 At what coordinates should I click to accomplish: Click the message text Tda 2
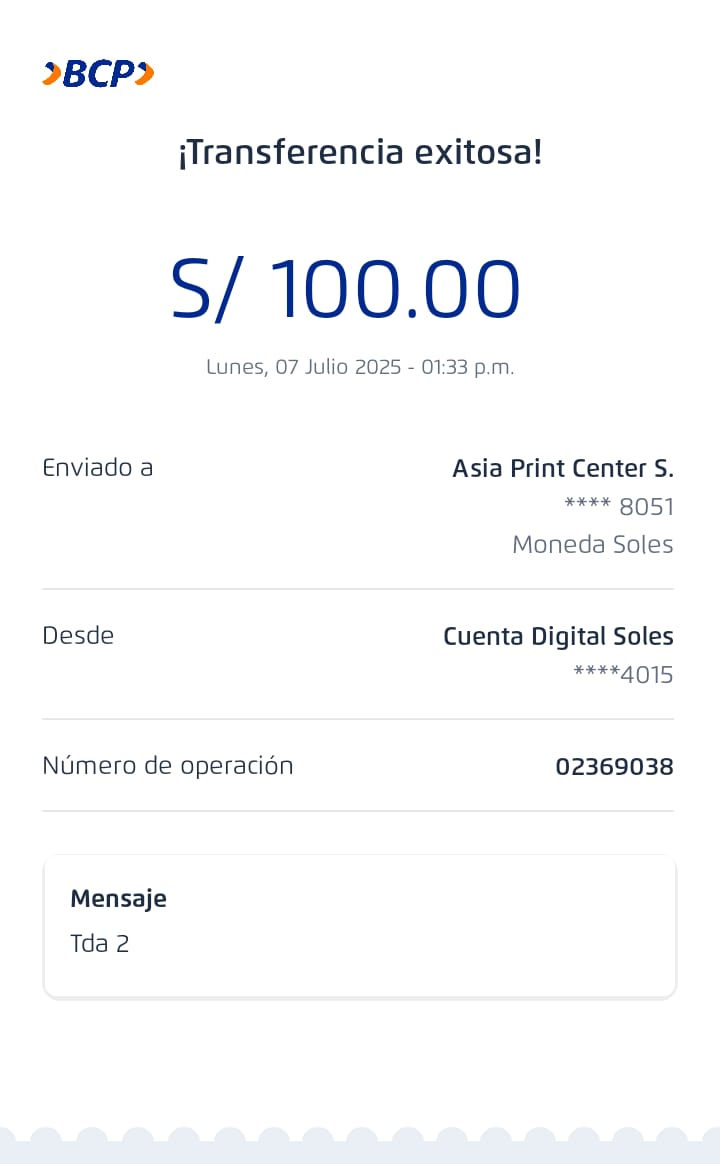click(x=100, y=943)
